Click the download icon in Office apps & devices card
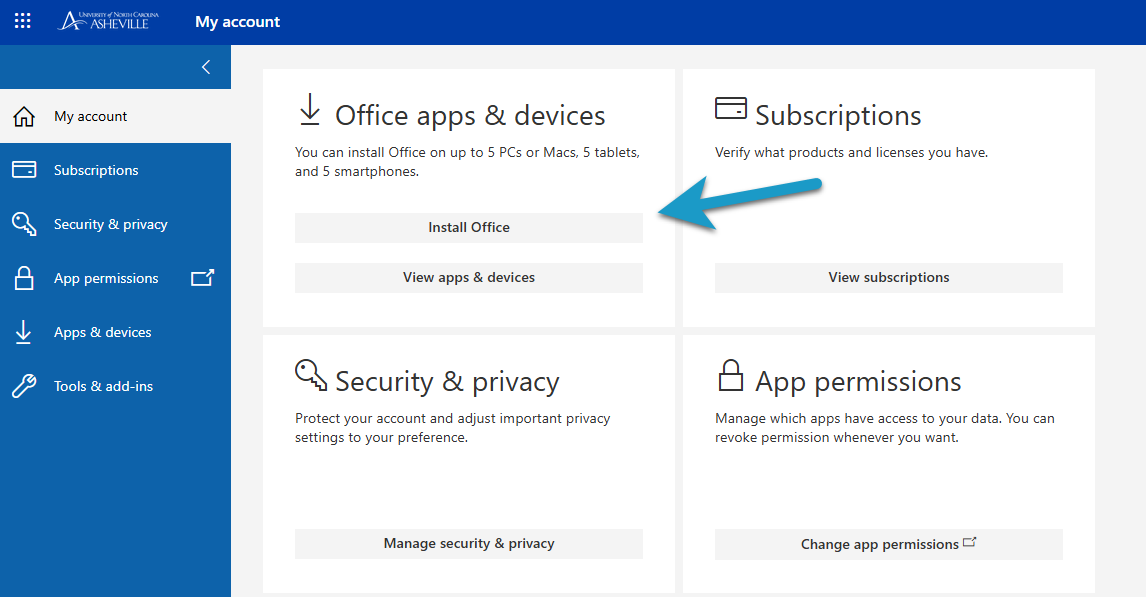 click(x=310, y=109)
